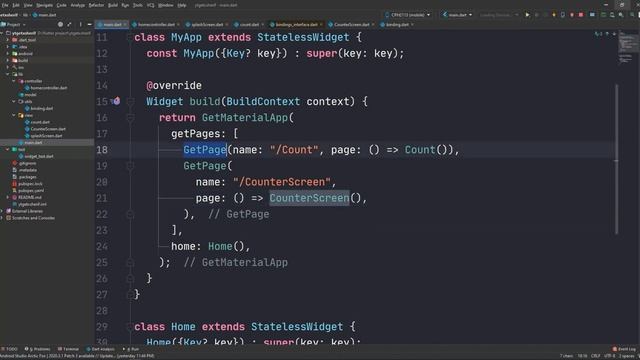Open the Dart Analysis tool window
This screenshot has height=360, width=640.
click(x=100, y=349)
